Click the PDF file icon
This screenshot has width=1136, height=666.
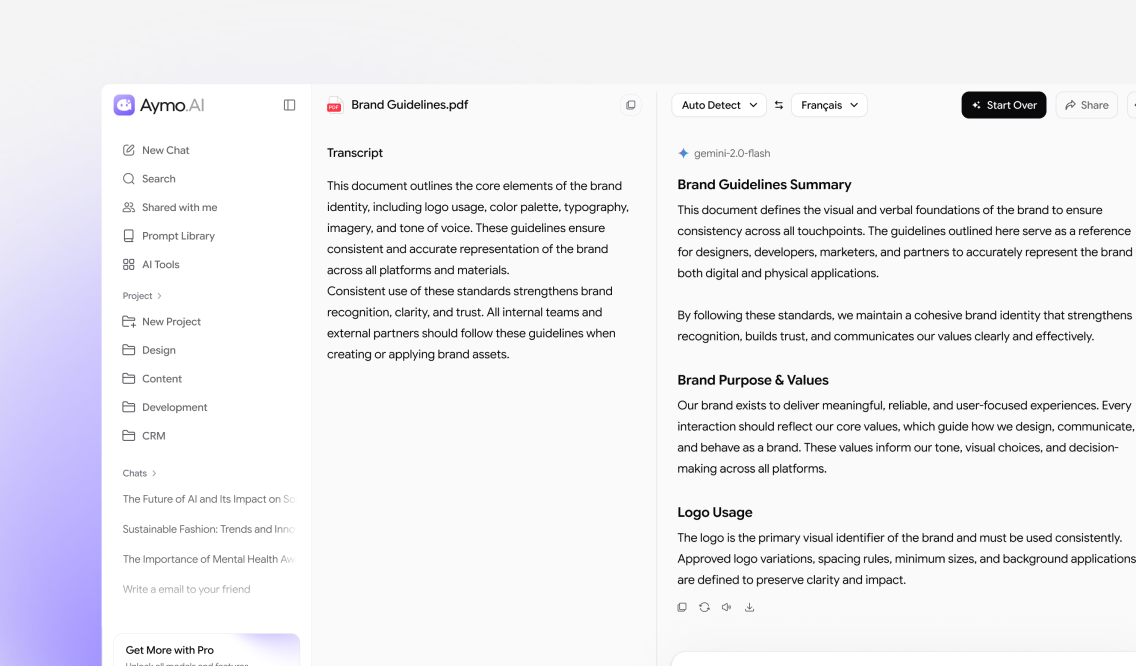[334, 105]
